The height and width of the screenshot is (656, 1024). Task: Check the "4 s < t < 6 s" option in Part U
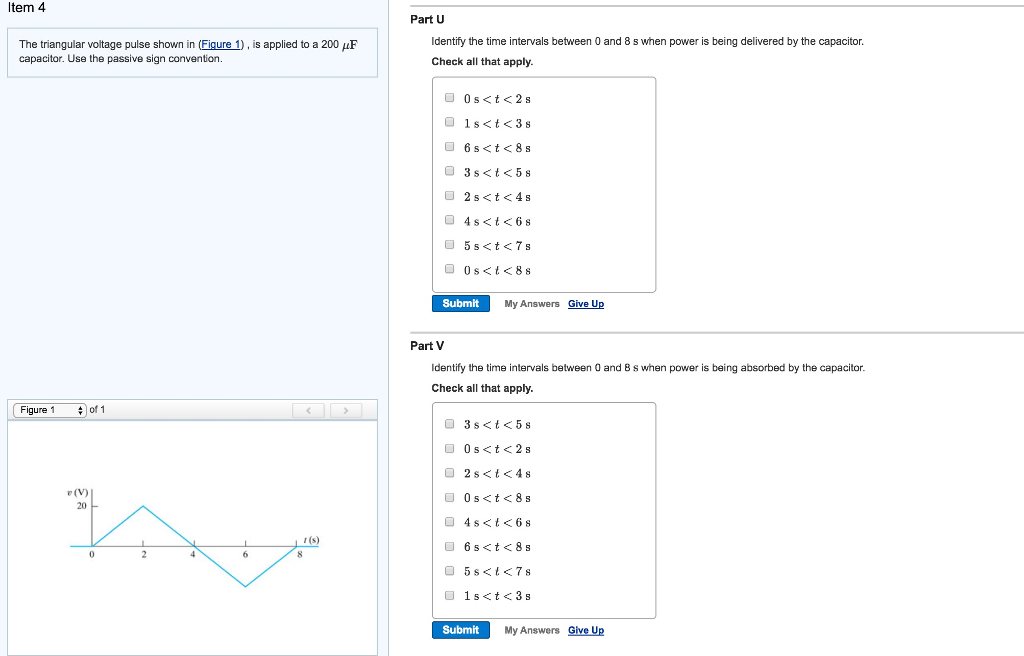click(x=449, y=219)
